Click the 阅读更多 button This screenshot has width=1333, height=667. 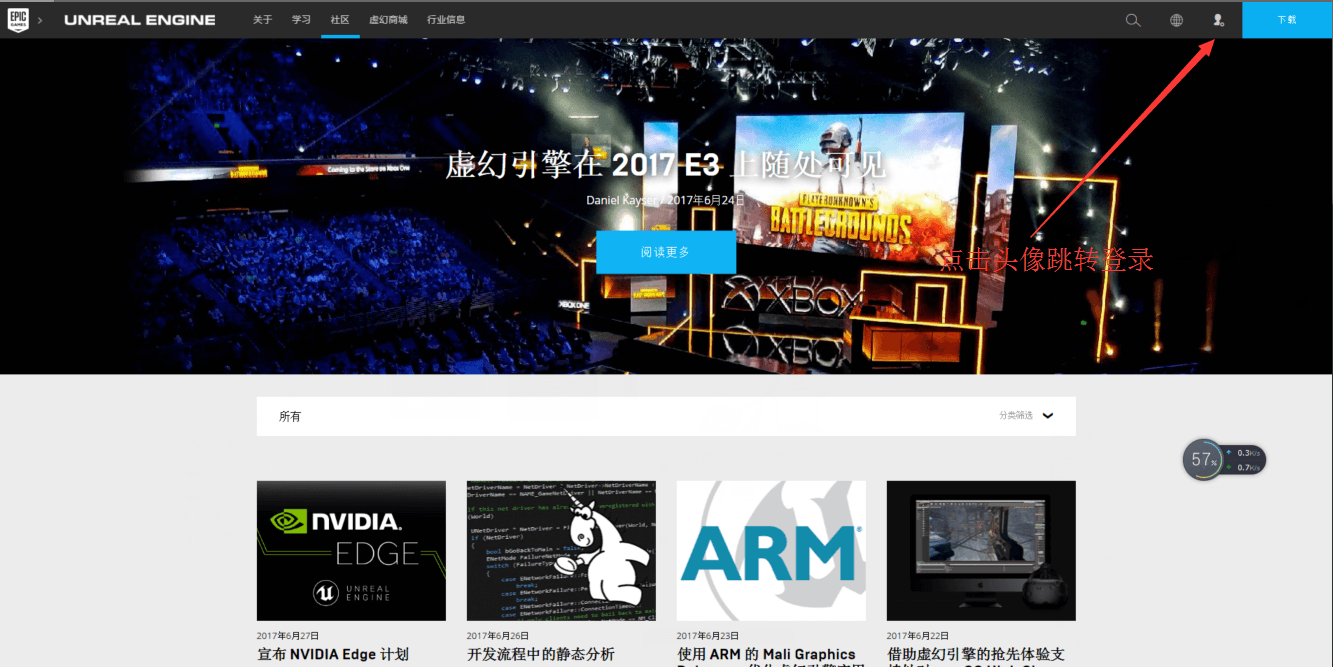click(x=666, y=252)
